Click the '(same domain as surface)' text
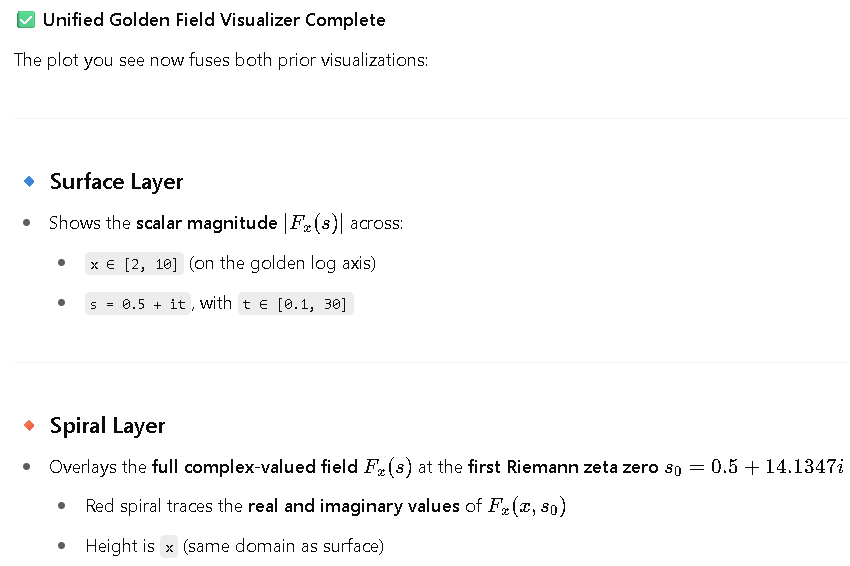Image resolution: width=850 pixels, height=566 pixels. tap(284, 546)
